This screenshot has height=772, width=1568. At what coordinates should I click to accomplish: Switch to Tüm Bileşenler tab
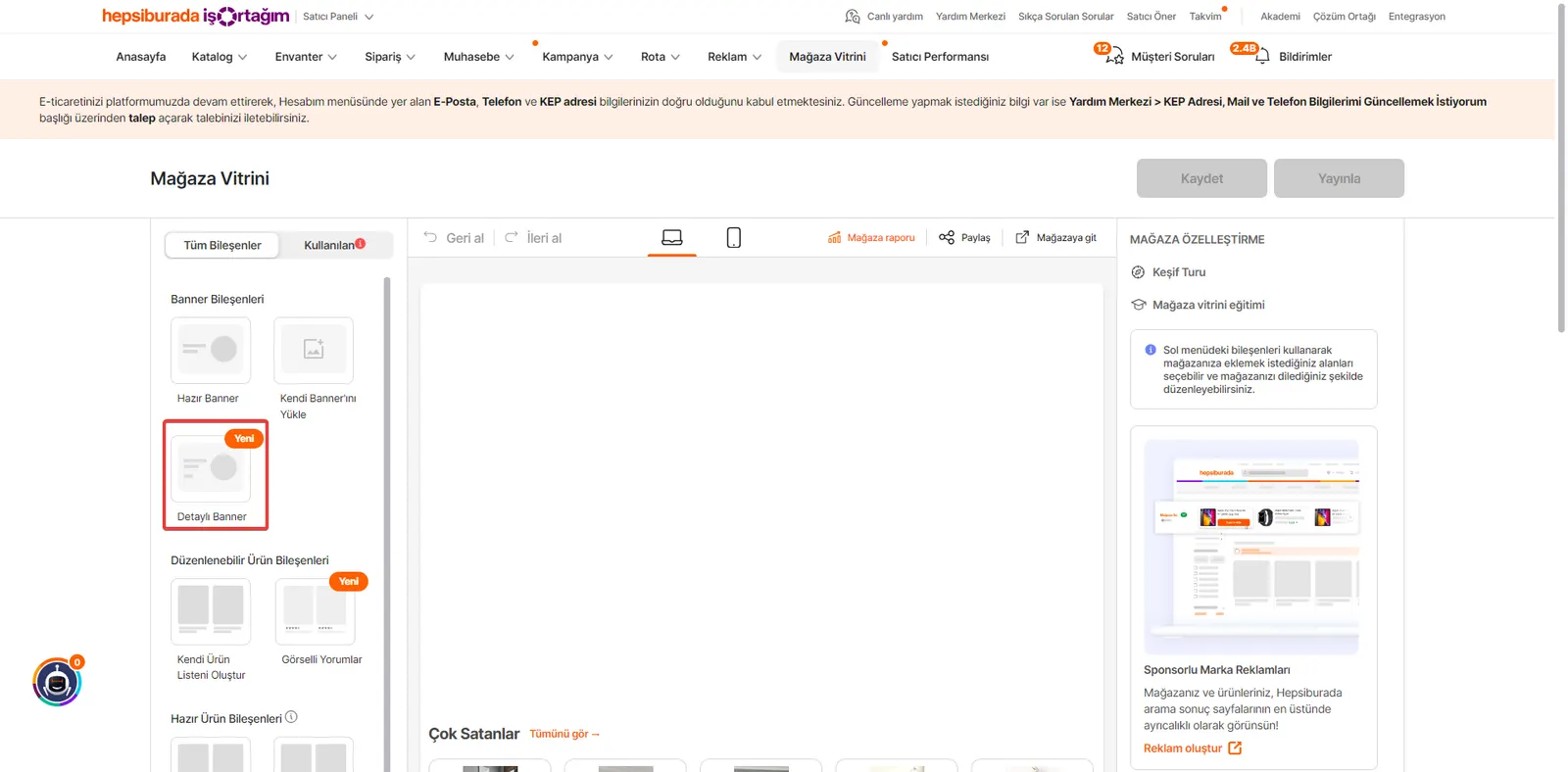222,245
